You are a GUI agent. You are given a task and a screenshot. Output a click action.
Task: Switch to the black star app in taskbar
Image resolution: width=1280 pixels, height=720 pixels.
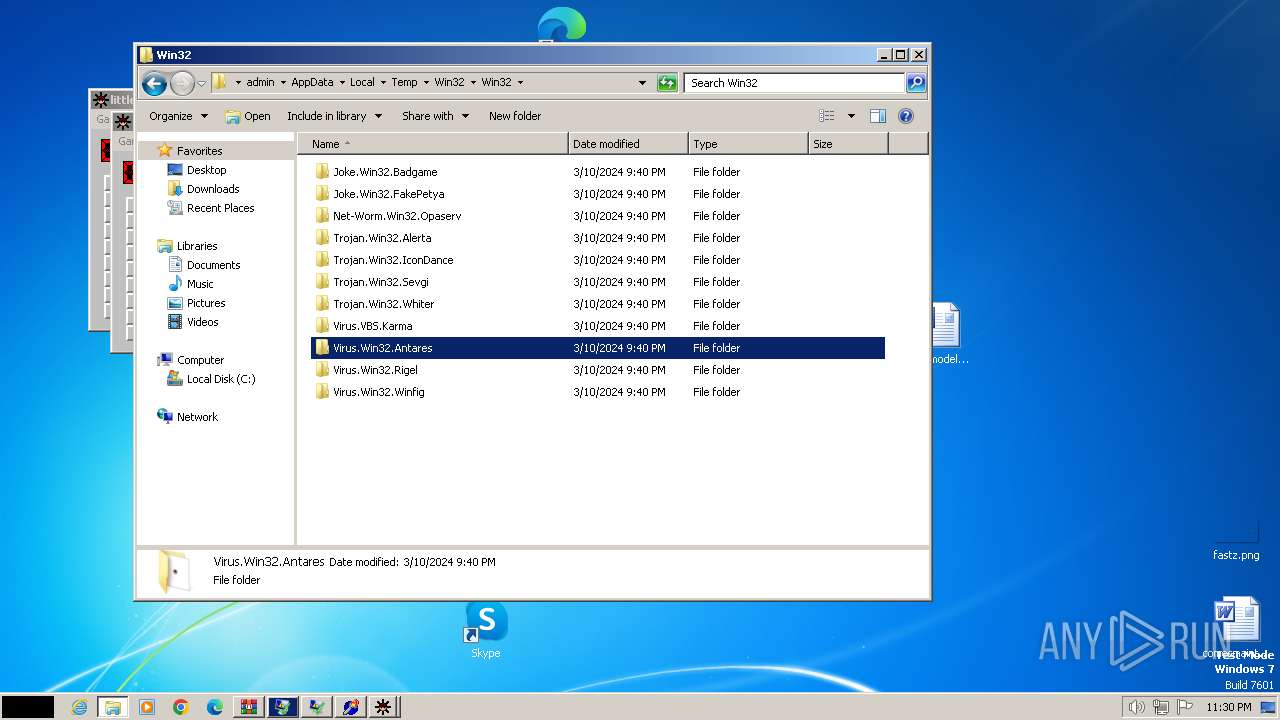[x=383, y=707]
